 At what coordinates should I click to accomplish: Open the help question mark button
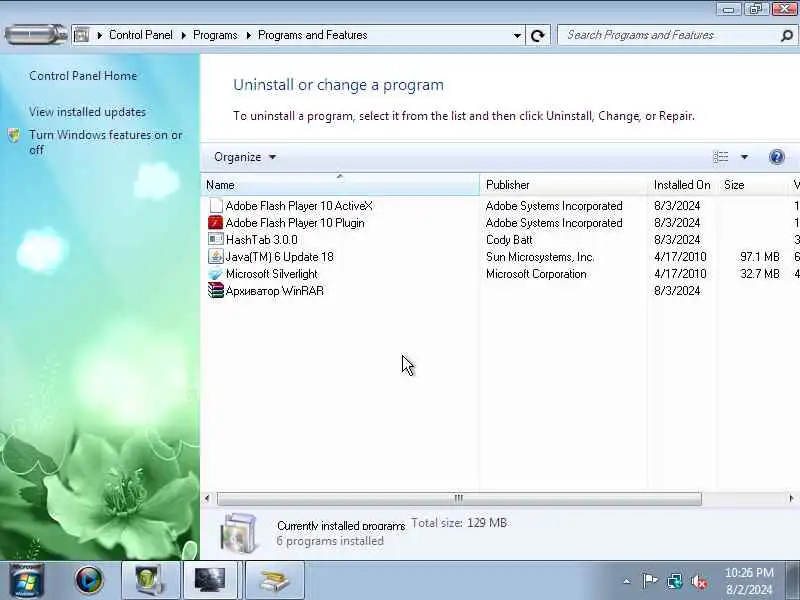coord(777,157)
